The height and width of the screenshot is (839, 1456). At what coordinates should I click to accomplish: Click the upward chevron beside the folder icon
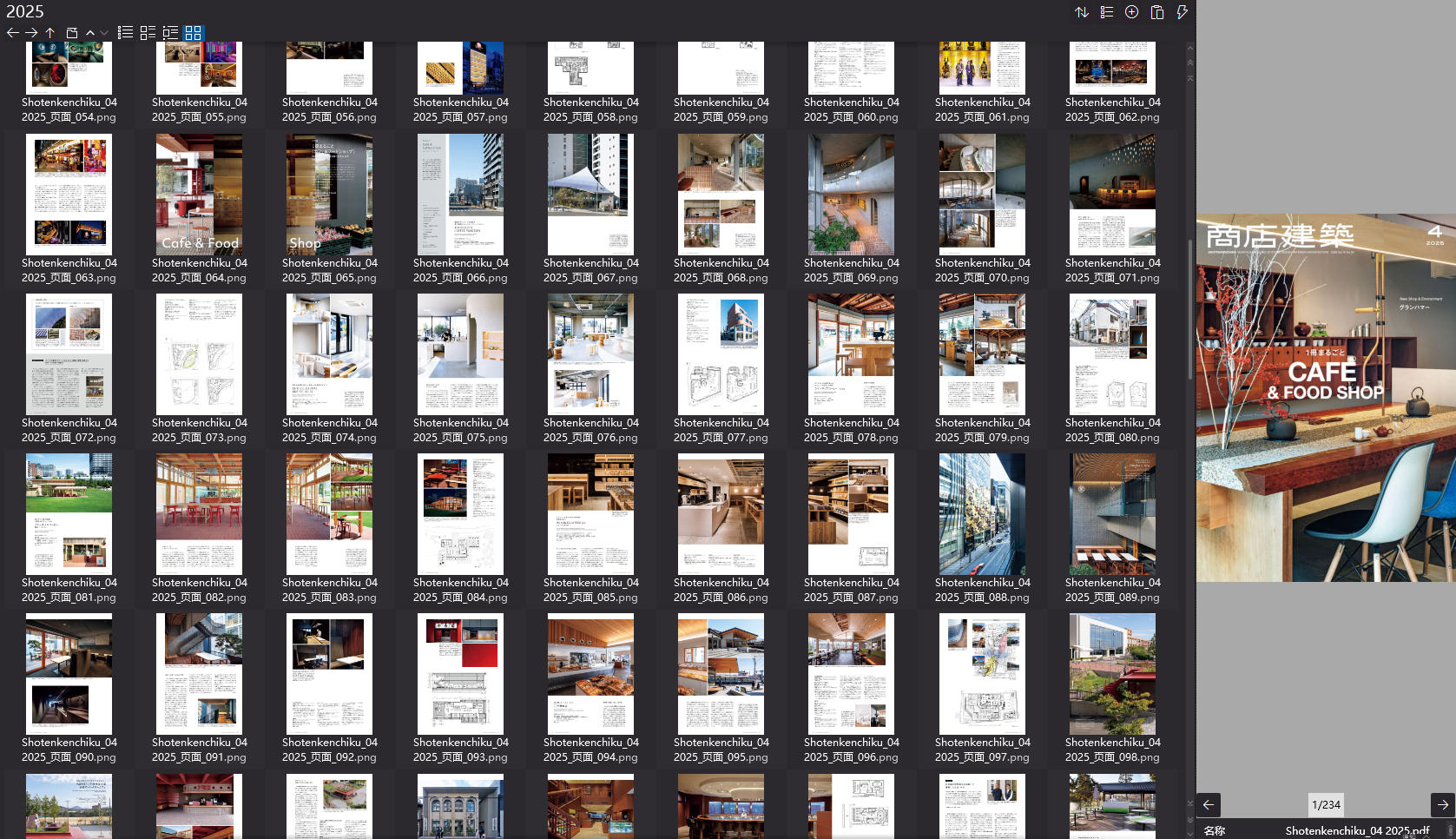[x=90, y=33]
